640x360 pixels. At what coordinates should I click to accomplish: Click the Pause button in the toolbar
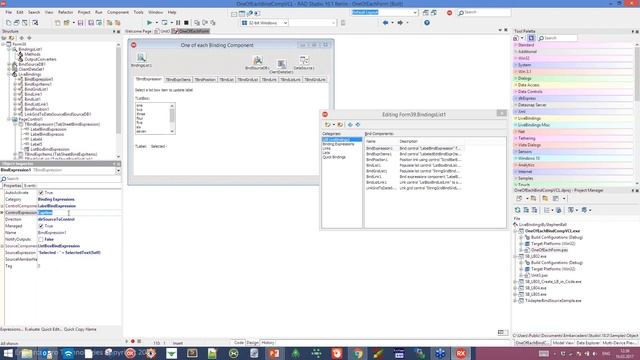click(x=178, y=23)
